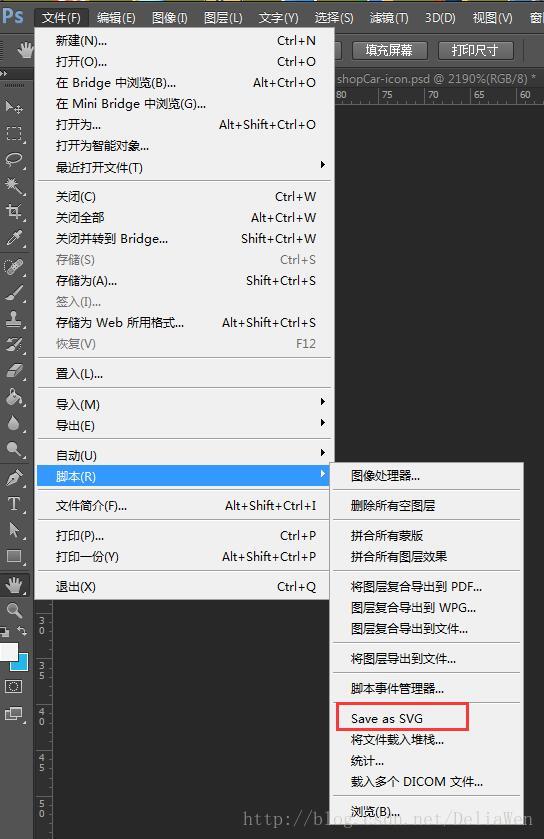
Task: Expand the toolbox double-arrow
Action: tap(4, 73)
